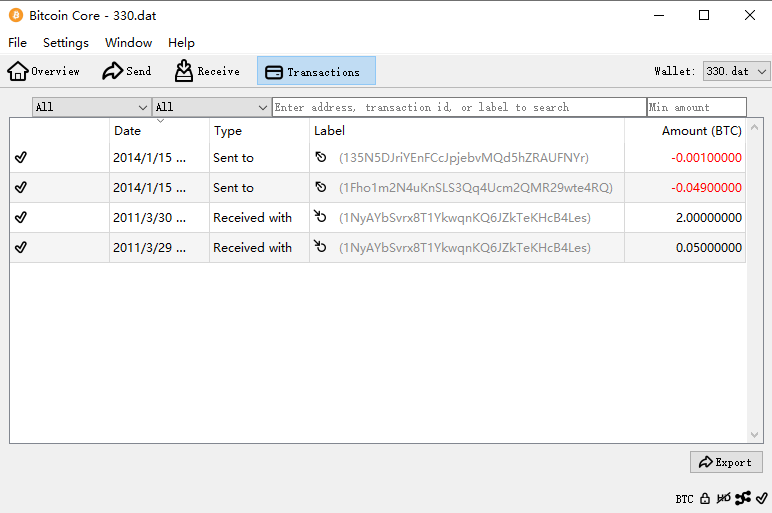The height and width of the screenshot is (513, 772).
Task: Toggle network activity via the connections icon
Action: [x=742, y=498]
